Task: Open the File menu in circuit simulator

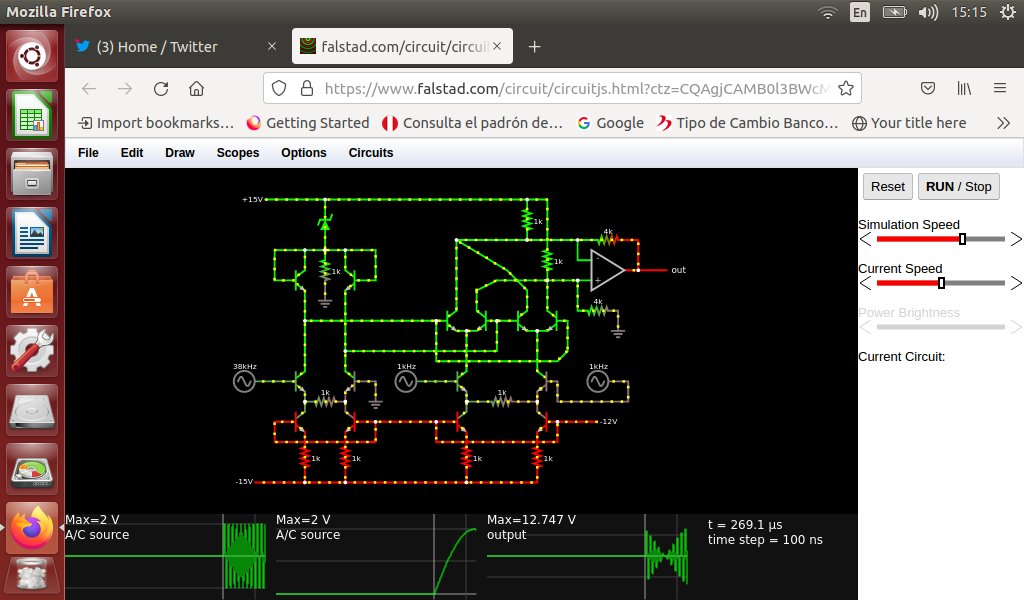Action: (88, 153)
